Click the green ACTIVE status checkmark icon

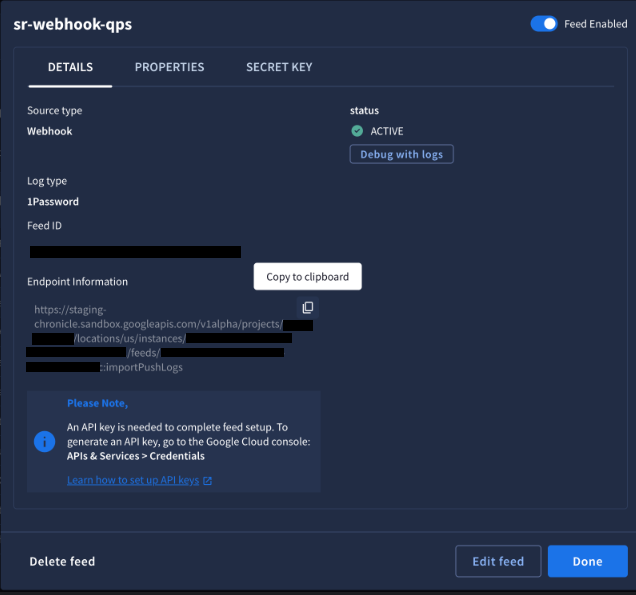coord(357,131)
